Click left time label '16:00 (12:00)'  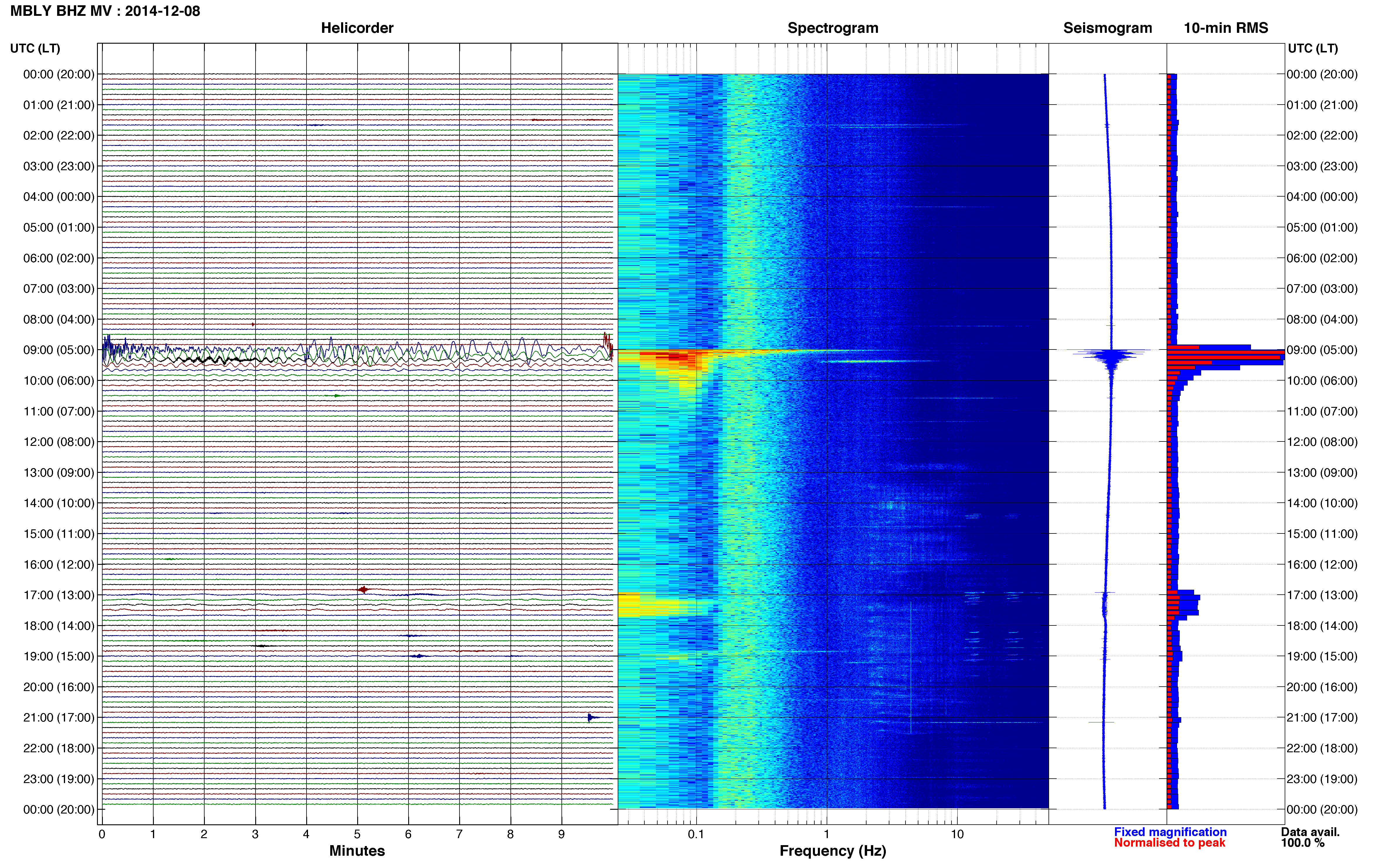[59, 564]
